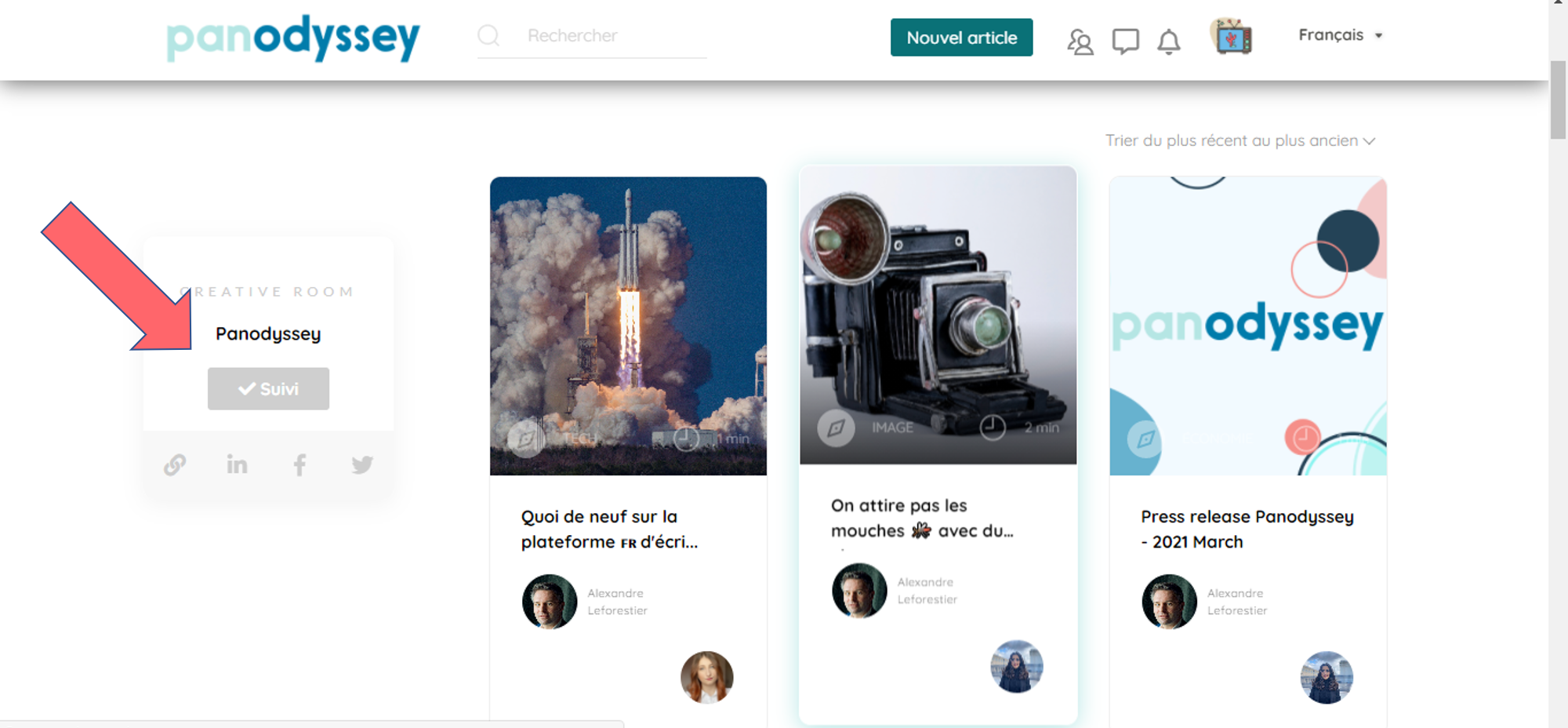The height and width of the screenshot is (728, 1568).
Task: Click the compass icon on rocket card
Action: coord(525,439)
